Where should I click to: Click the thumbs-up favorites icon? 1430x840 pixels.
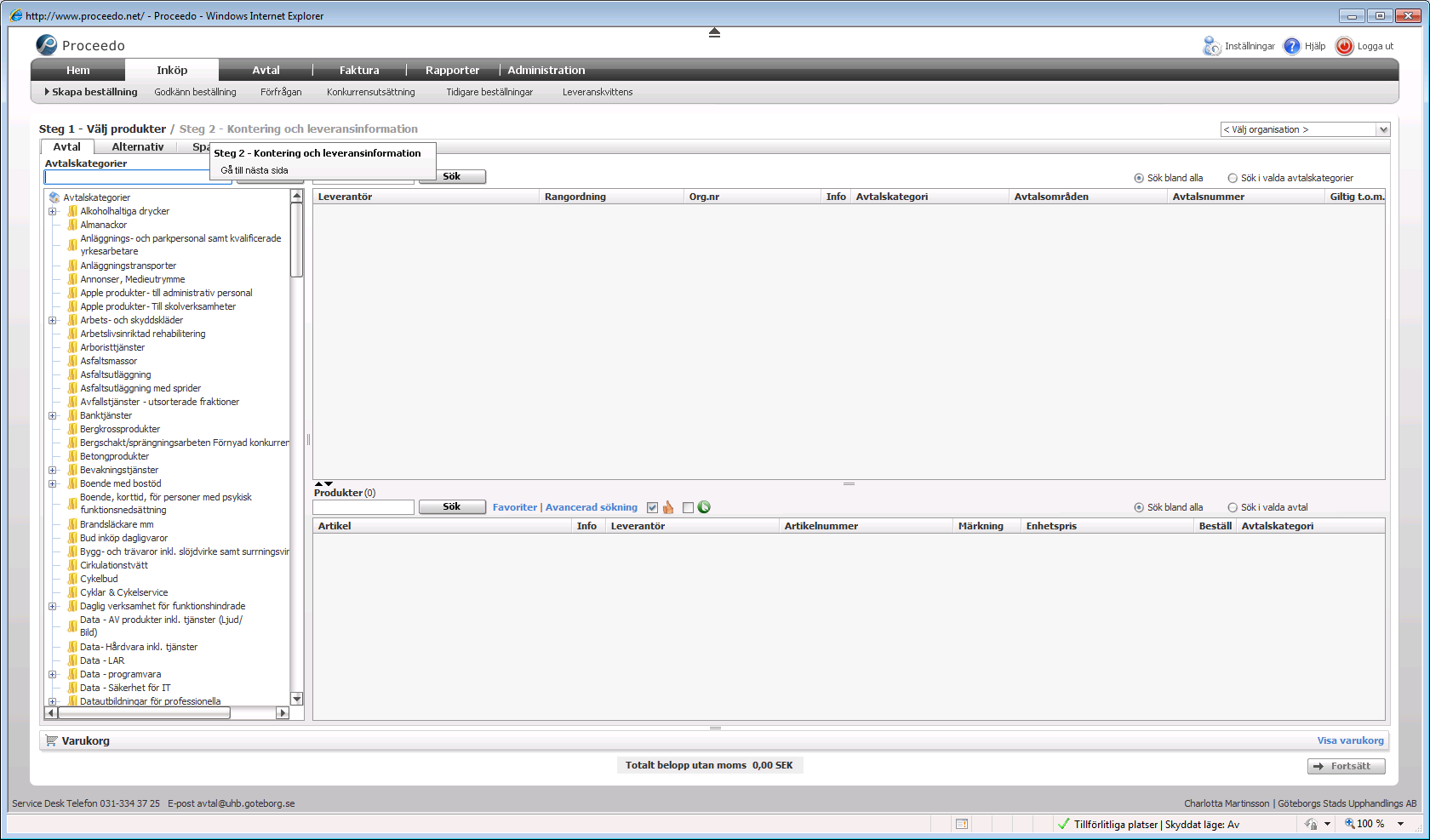pos(668,507)
